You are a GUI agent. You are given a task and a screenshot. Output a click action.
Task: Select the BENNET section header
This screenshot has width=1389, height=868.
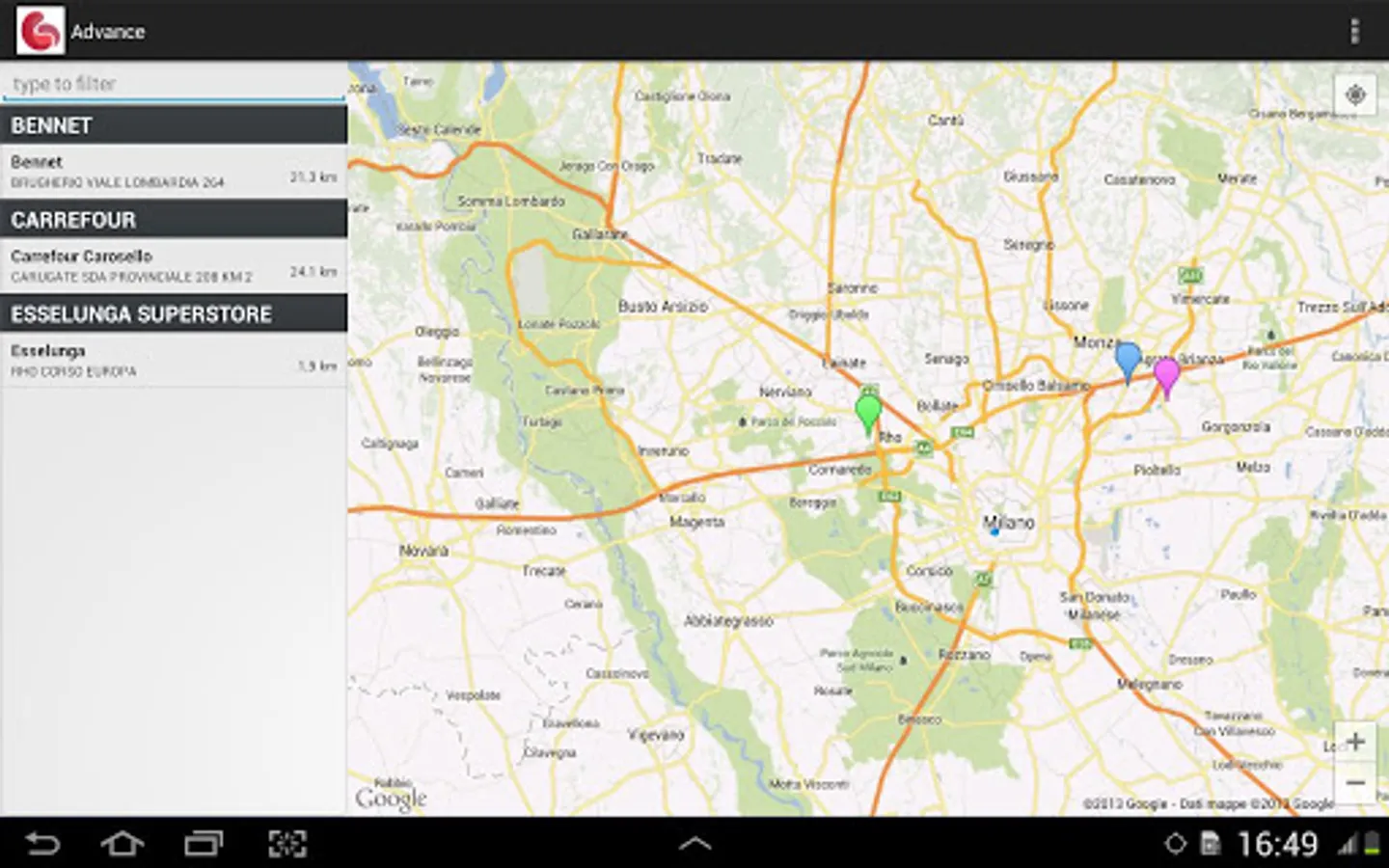tap(174, 125)
